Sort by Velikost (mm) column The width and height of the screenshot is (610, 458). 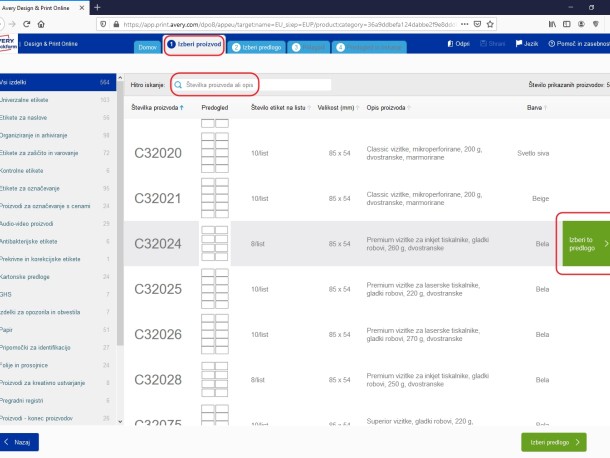(x=338, y=107)
